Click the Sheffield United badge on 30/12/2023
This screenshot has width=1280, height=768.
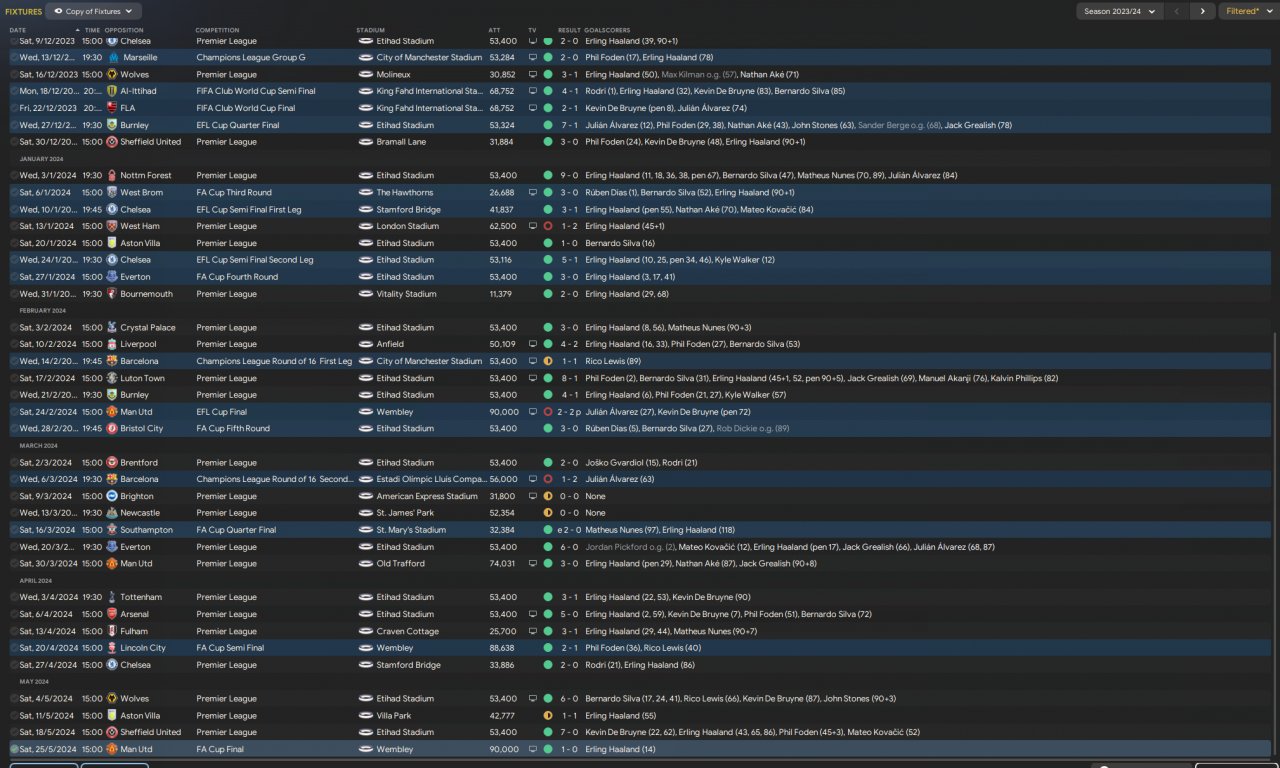coord(112,142)
